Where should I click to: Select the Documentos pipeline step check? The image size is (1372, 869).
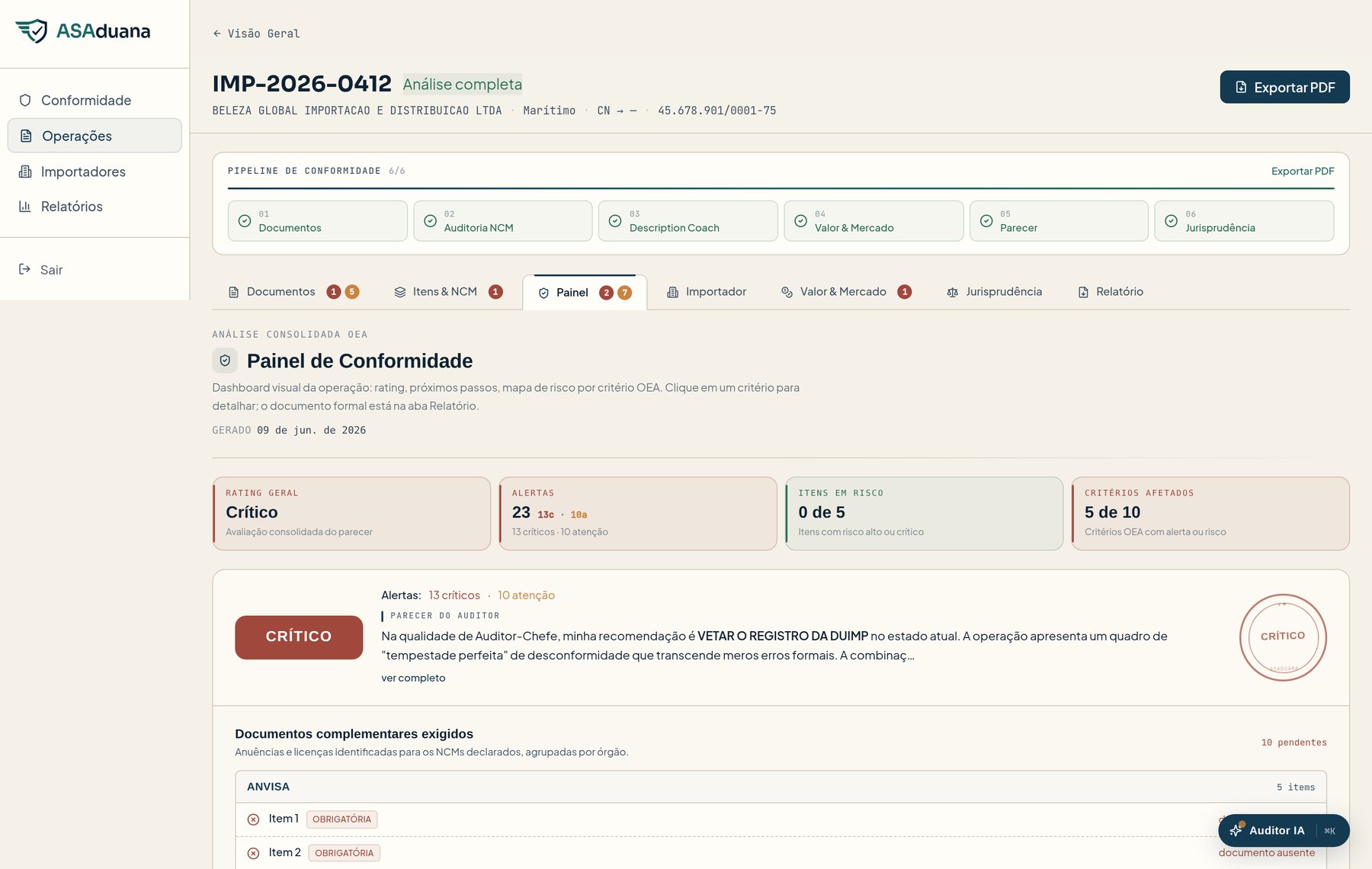pos(245,221)
